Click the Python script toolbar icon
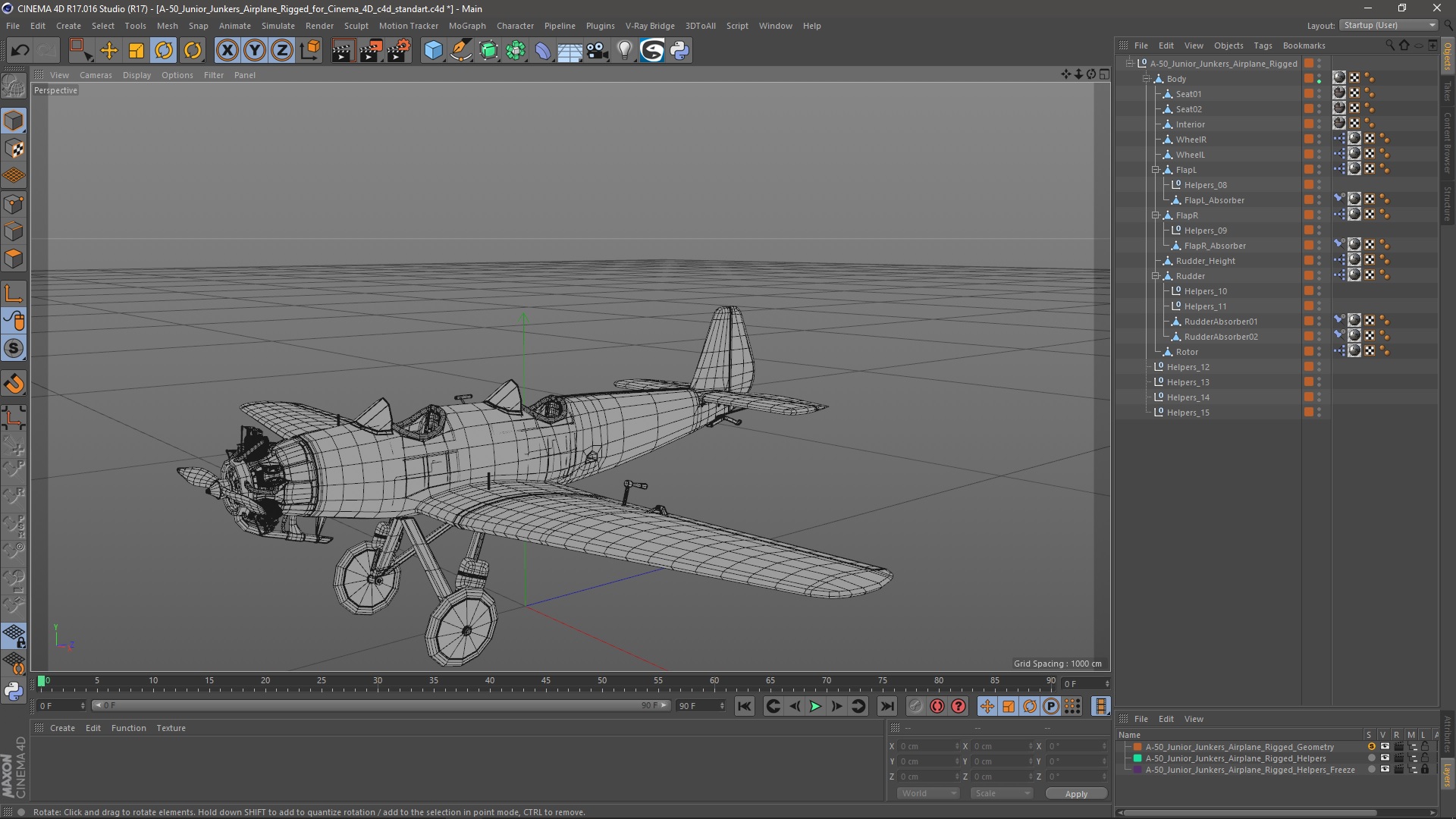This screenshot has height=819, width=1456. 680,51
